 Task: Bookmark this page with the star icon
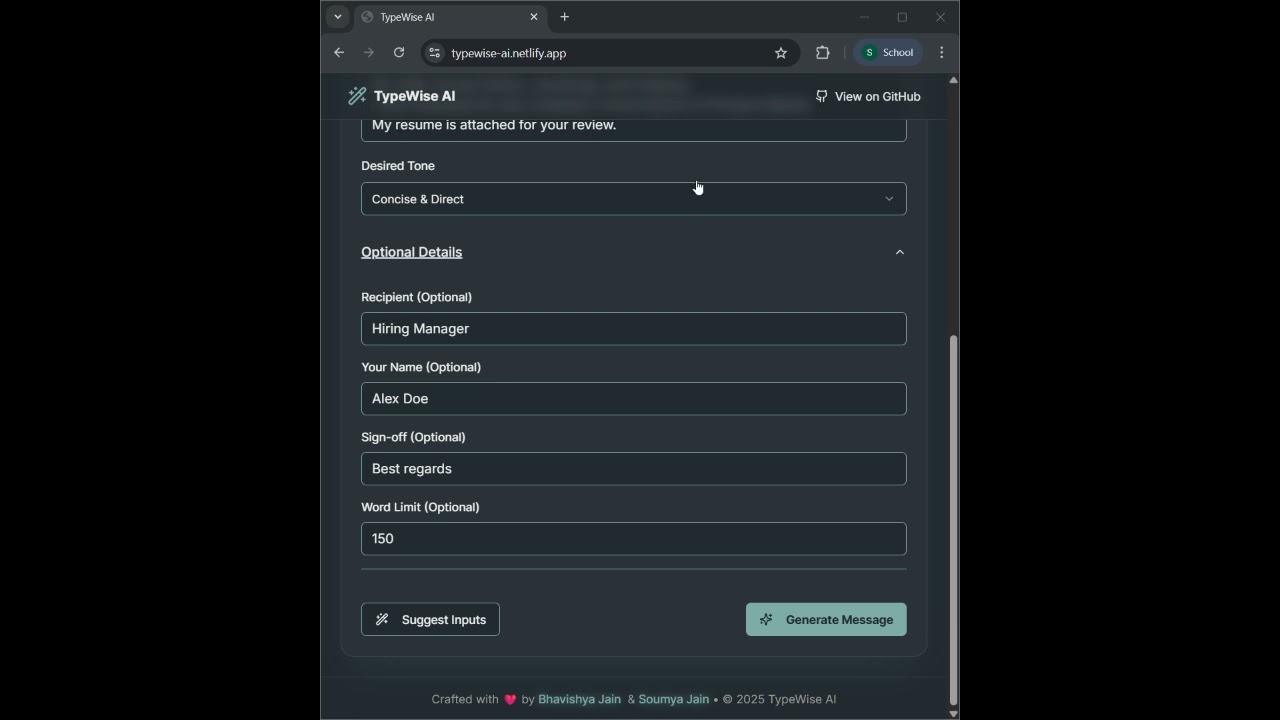[781, 53]
